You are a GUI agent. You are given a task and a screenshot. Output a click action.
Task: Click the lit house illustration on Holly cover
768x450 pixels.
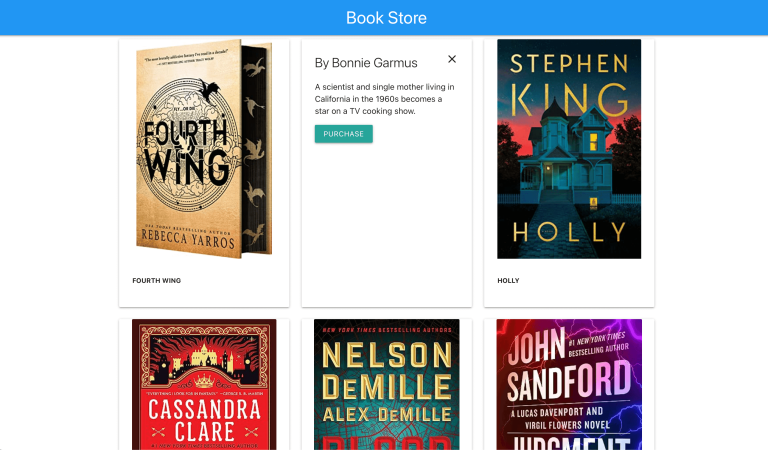pos(569,150)
